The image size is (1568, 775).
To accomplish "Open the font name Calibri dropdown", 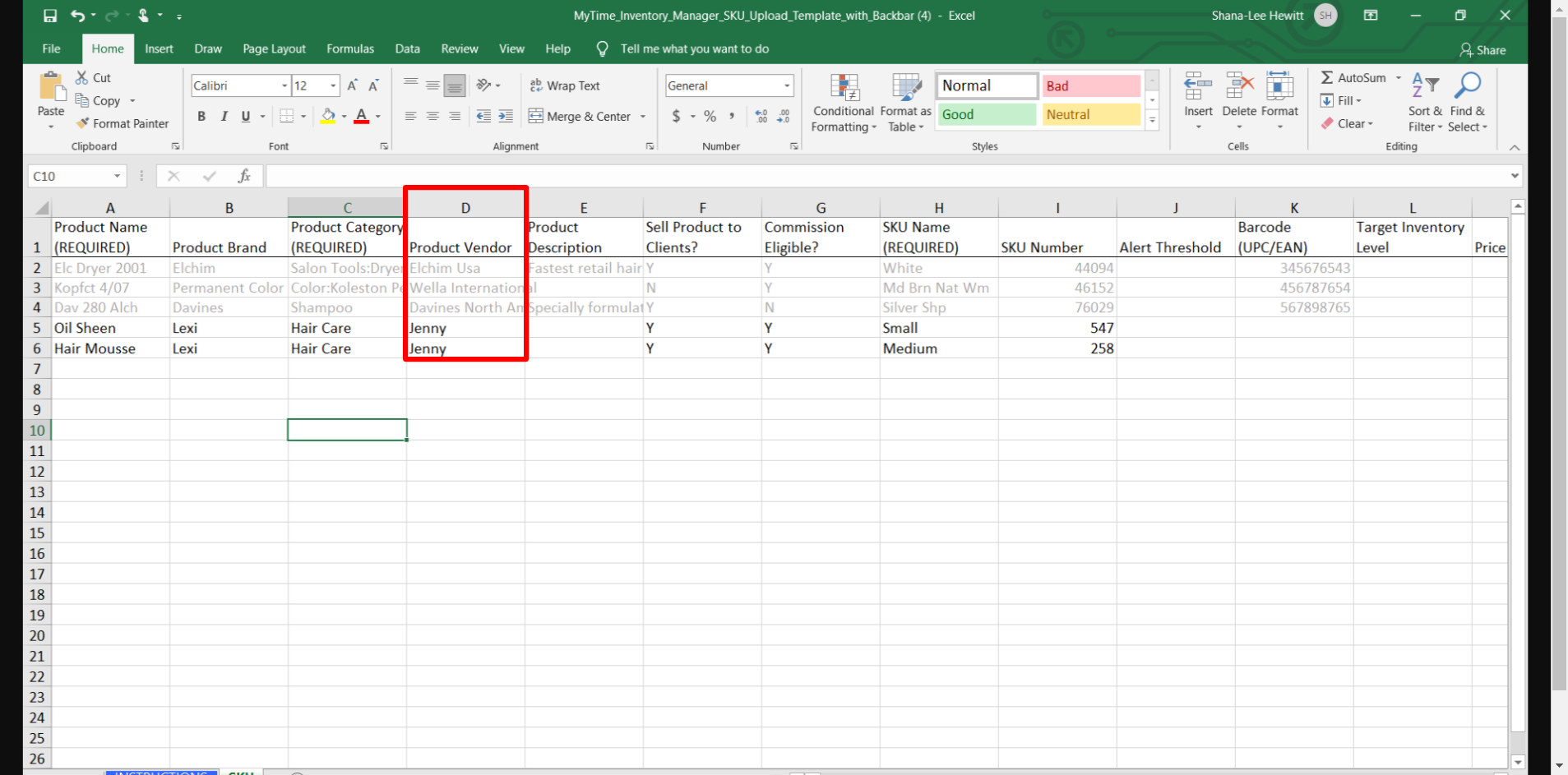I will [x=284, y=85].
